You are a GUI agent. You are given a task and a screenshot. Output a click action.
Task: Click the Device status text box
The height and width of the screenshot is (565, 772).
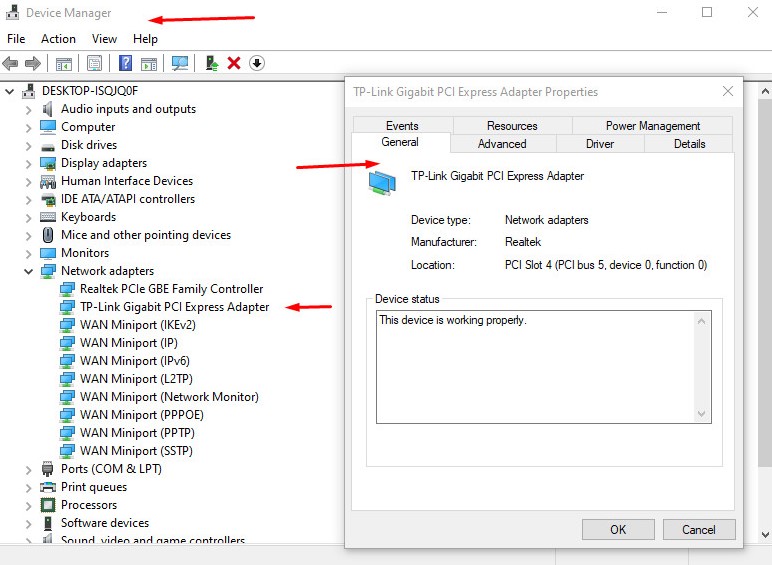tap(544, 367)
